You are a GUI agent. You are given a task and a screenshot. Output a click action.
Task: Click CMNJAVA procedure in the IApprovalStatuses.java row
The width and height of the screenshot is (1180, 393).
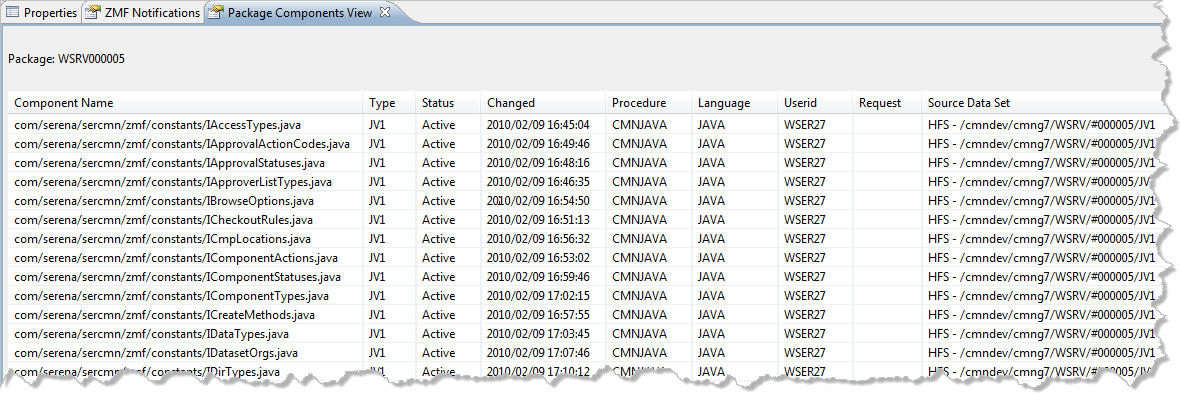click(639, 163)
